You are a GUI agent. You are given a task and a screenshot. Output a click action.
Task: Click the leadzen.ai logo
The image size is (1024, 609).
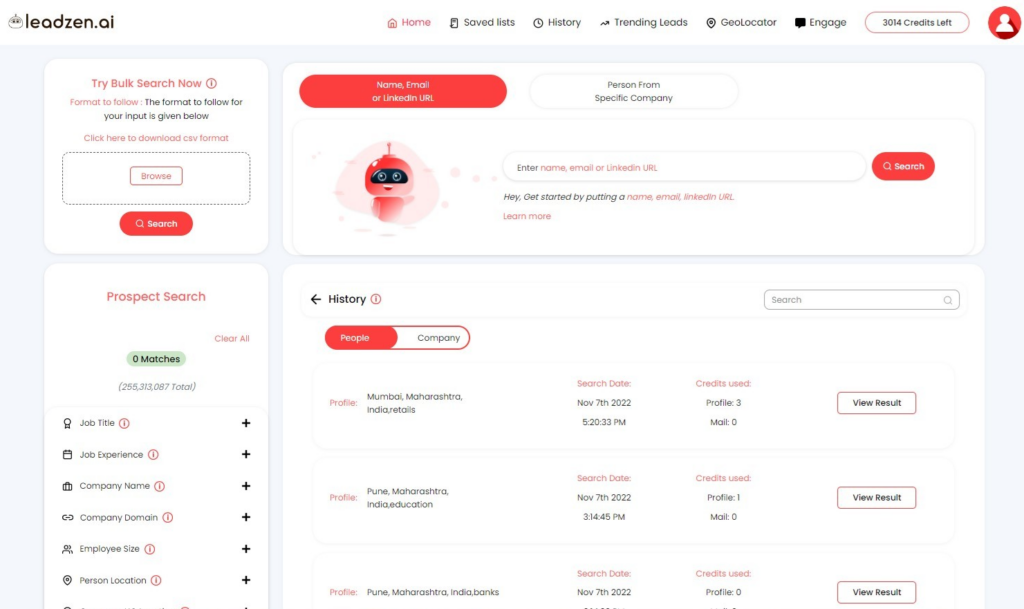coord(60,22)
